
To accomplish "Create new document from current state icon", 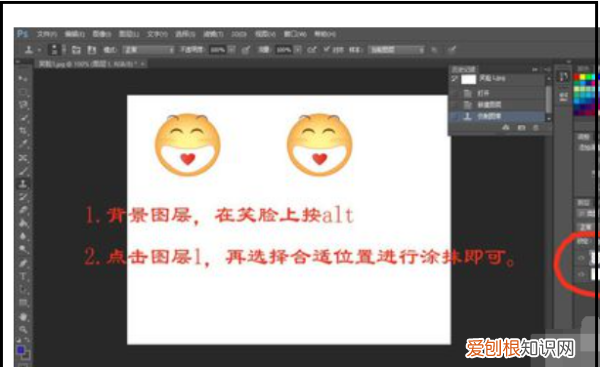I will [x=506, y=128].
